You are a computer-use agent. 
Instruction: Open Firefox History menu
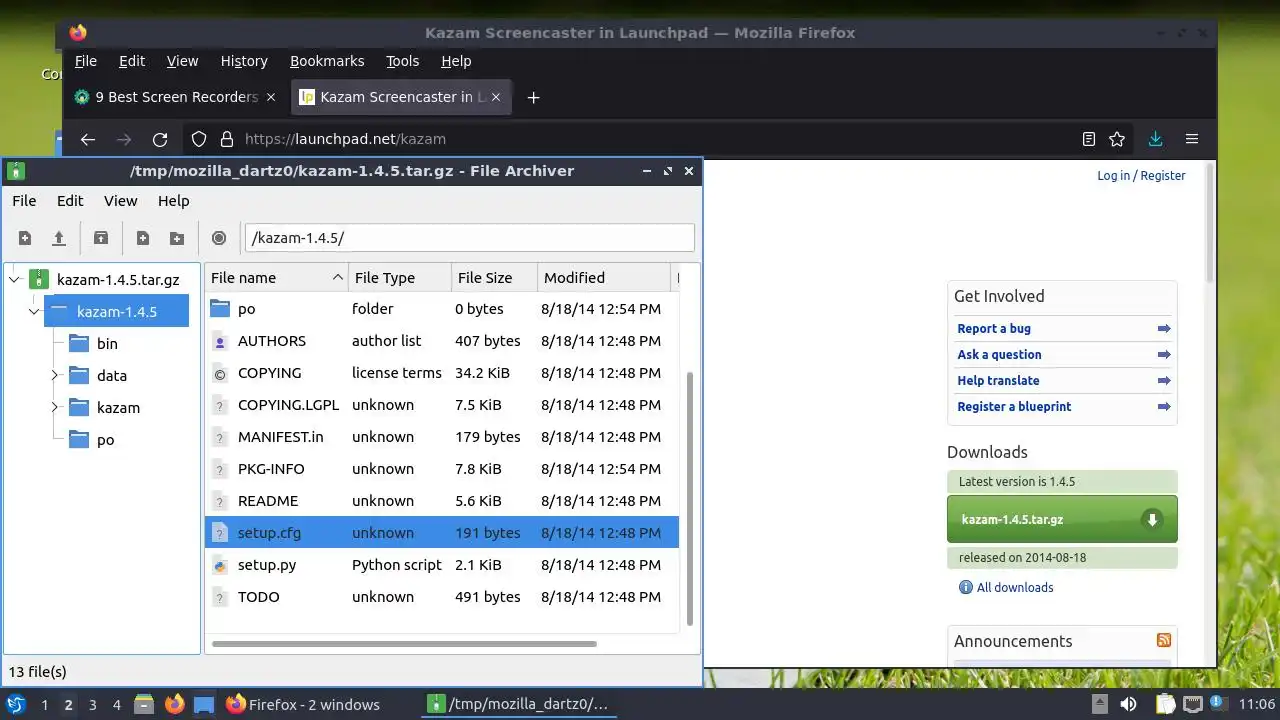point(244,61)
